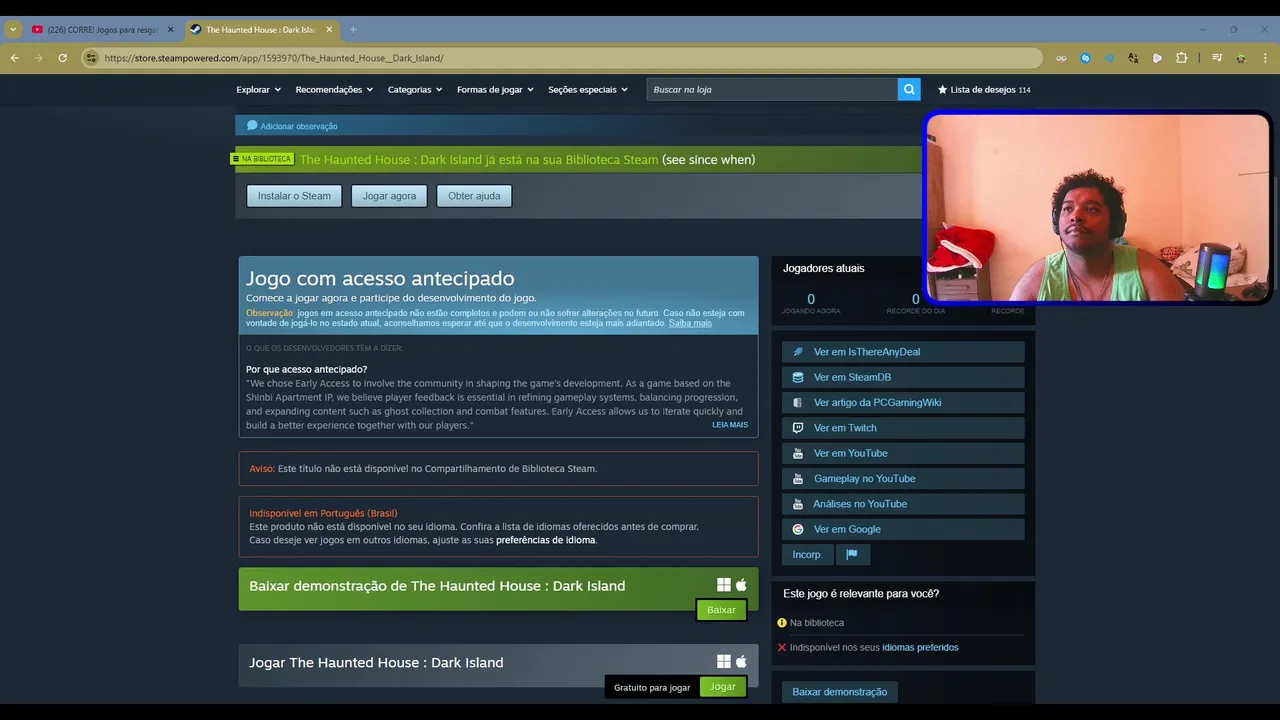Click idiomas preferidos link
This screenshot has width=1280, height=720.
tap(920, 647)
